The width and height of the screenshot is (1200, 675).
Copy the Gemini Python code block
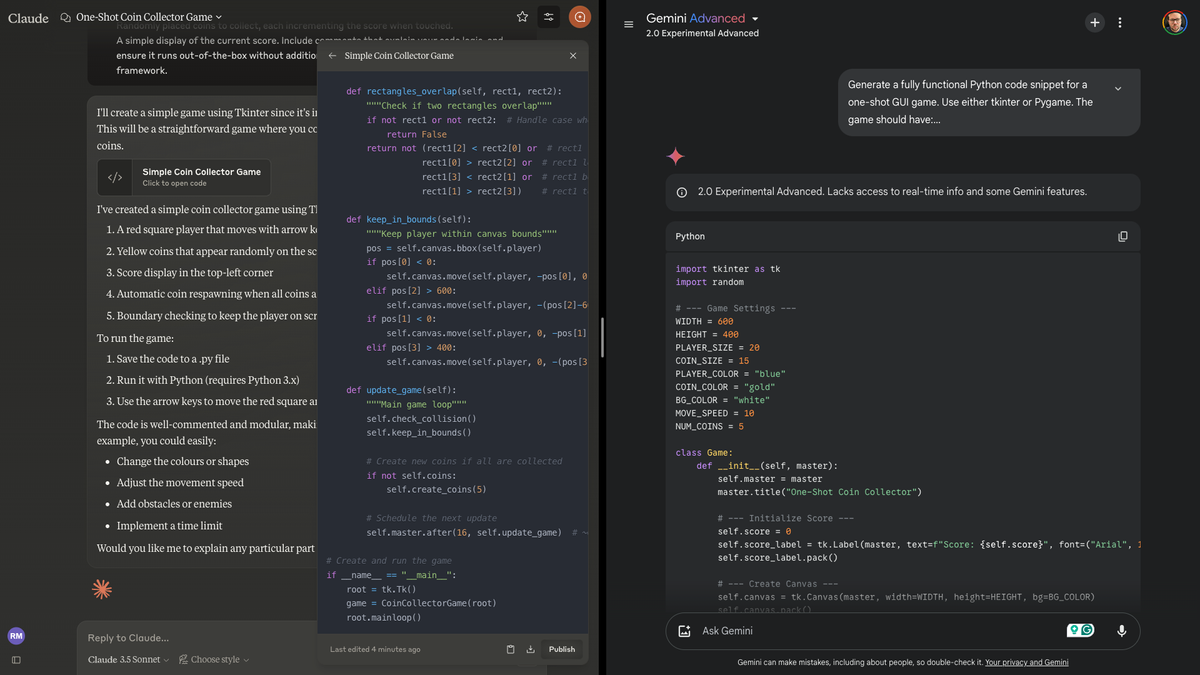[1122, 236]
